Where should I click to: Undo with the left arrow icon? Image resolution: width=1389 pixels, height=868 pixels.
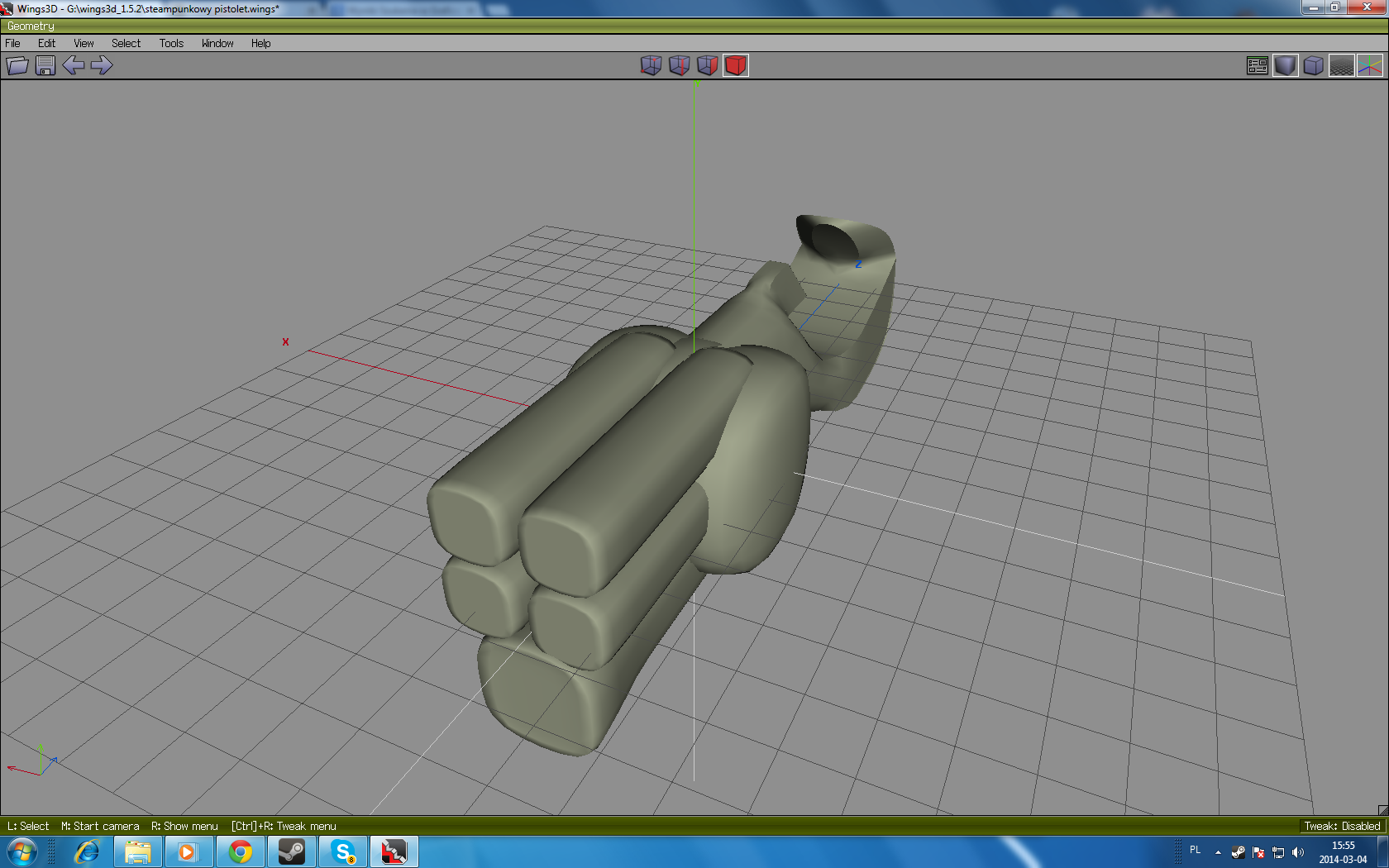(x=74, y=65)
